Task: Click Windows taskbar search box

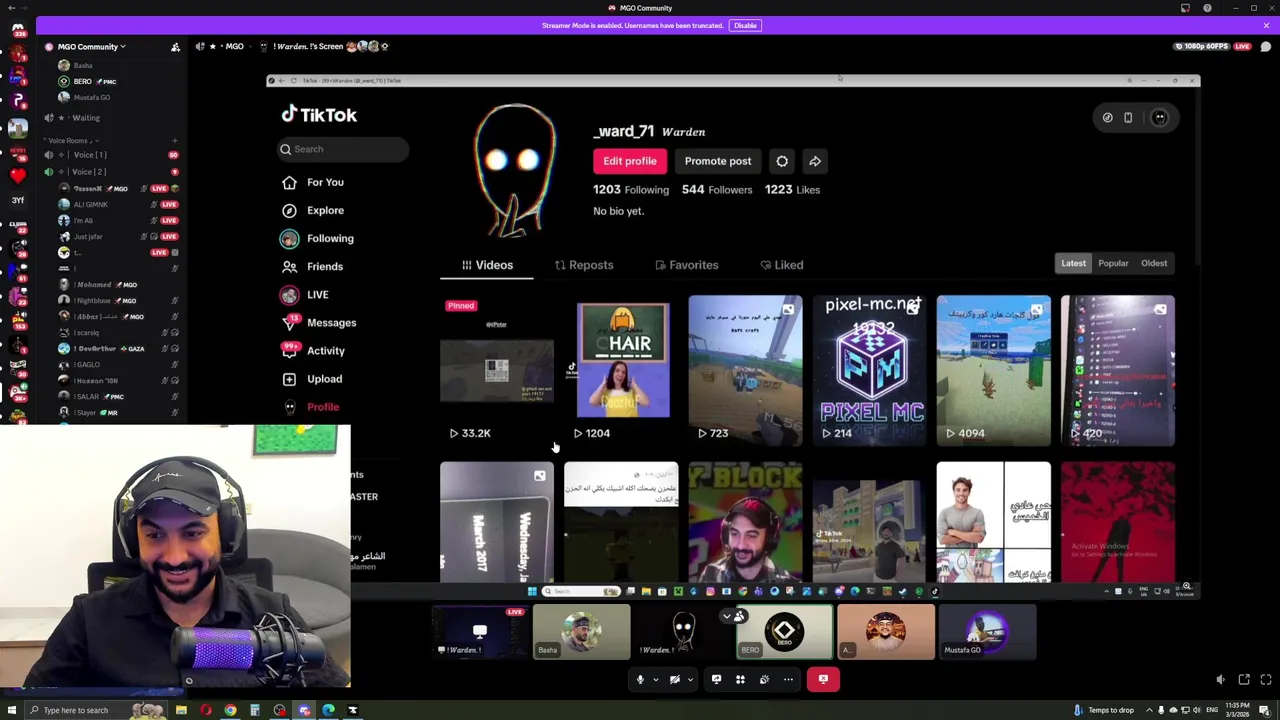Action: coord(98,710)
